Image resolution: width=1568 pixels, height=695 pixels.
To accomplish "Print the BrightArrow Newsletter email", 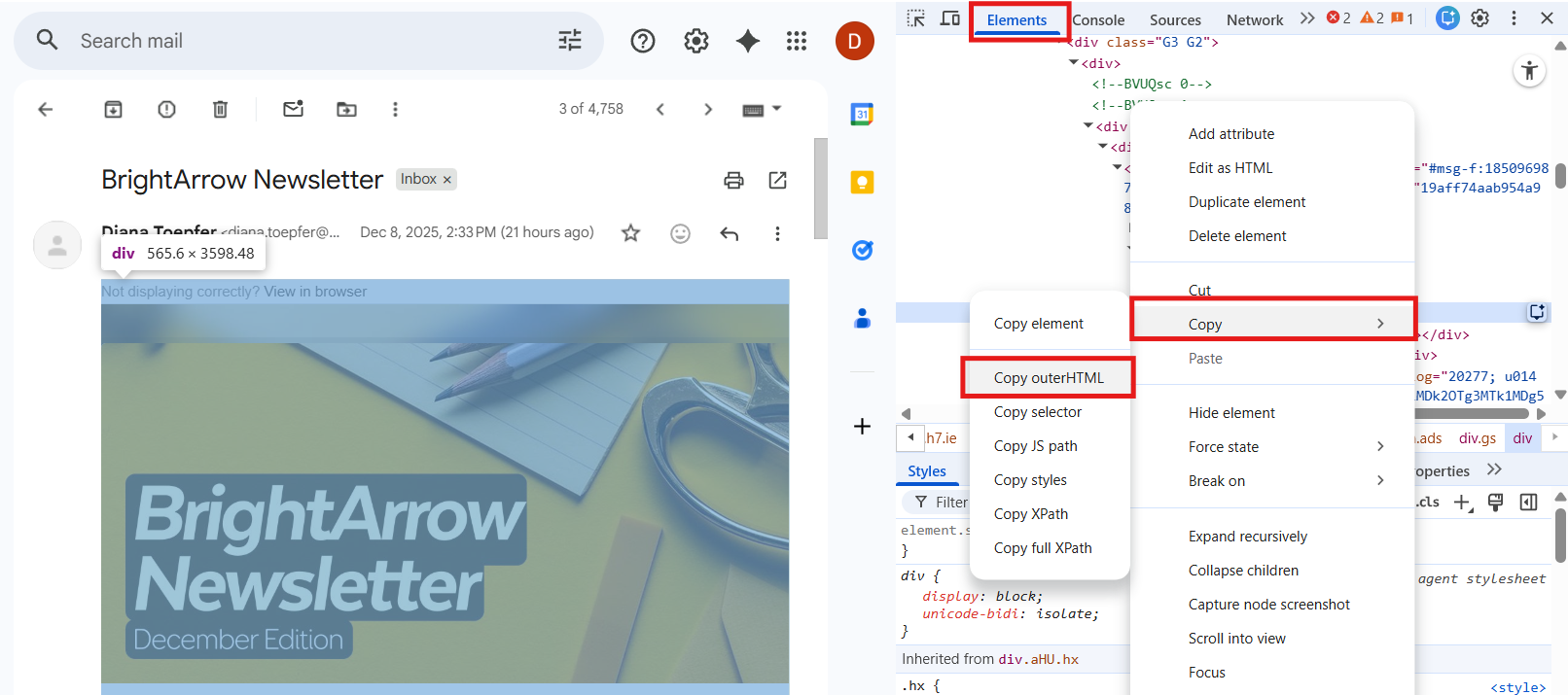I will [733, 180].
